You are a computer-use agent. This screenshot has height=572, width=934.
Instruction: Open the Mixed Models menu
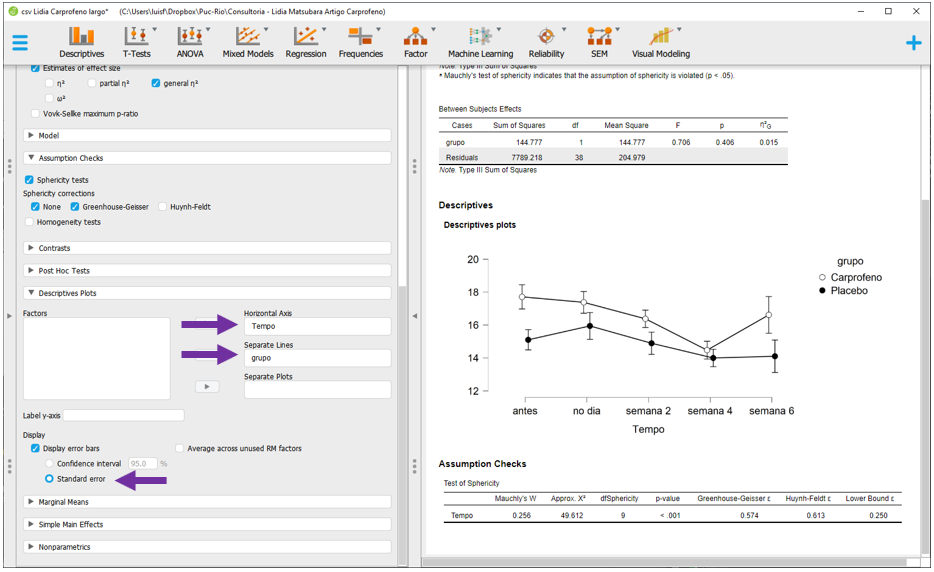click(248, 41)
